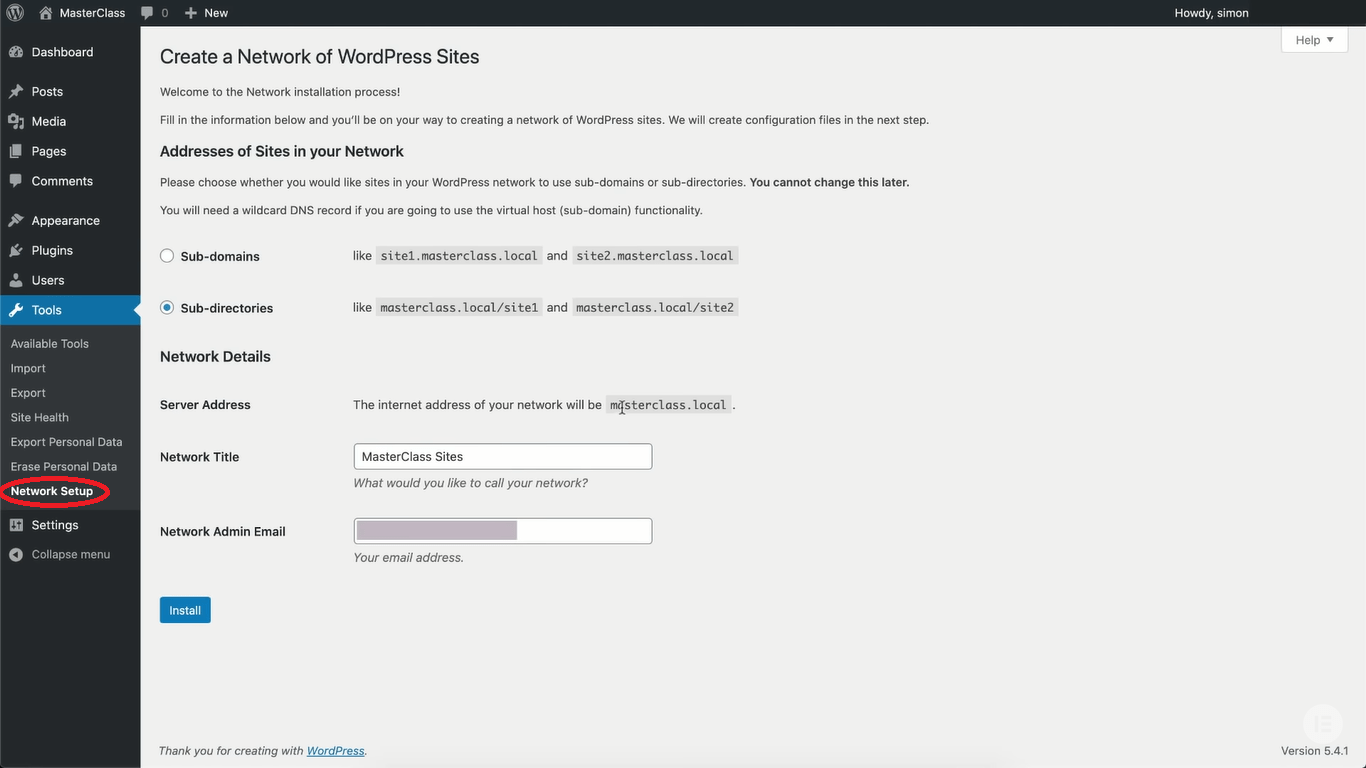Open the MasterClass home icon
This screenshot has width=1366, height=768.
[45, 13]
